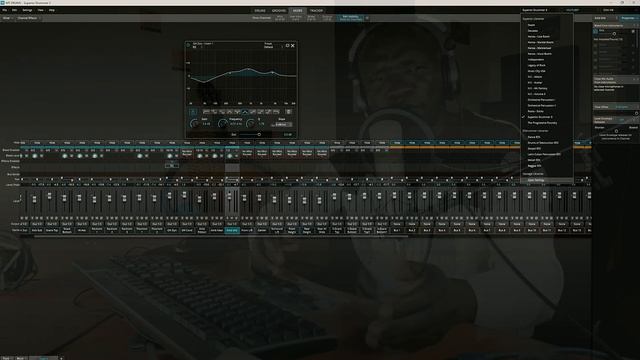The image size is (640, 360).
Task: Switch to the DRUMS tab
Action: [260, 11]
